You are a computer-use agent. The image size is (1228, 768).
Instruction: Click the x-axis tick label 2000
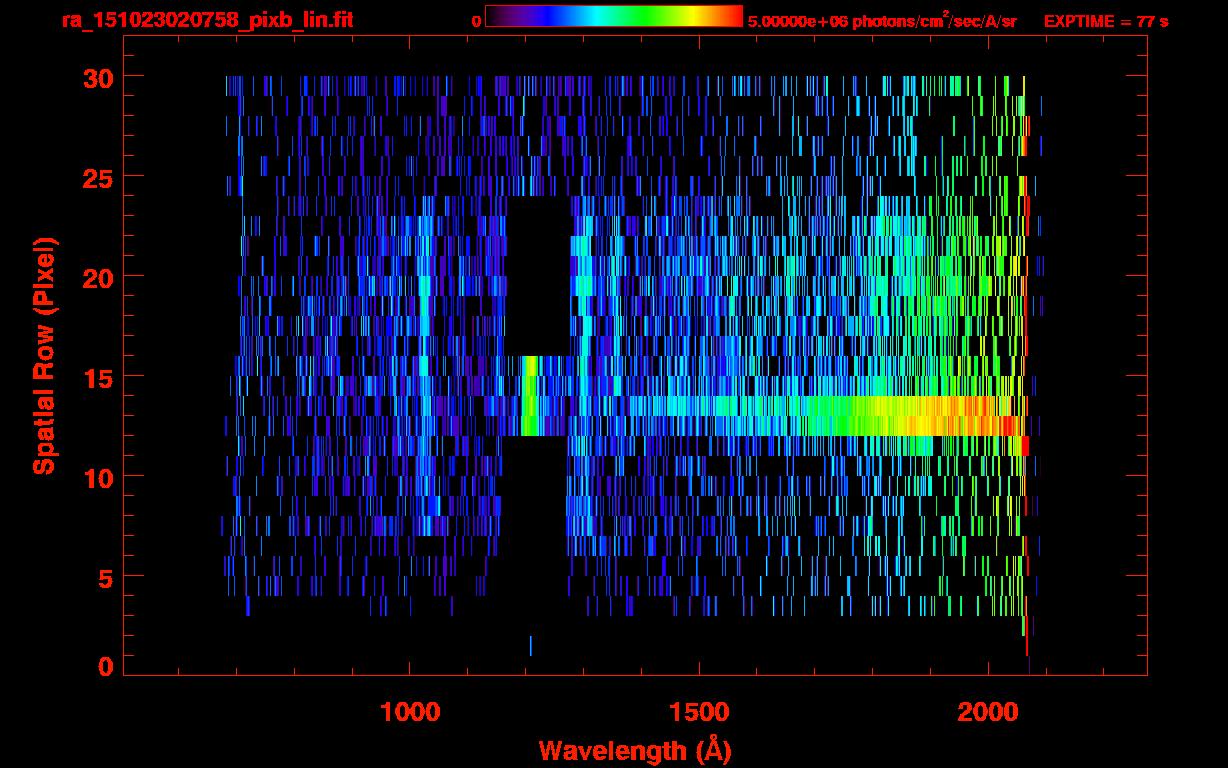[987, 712]
